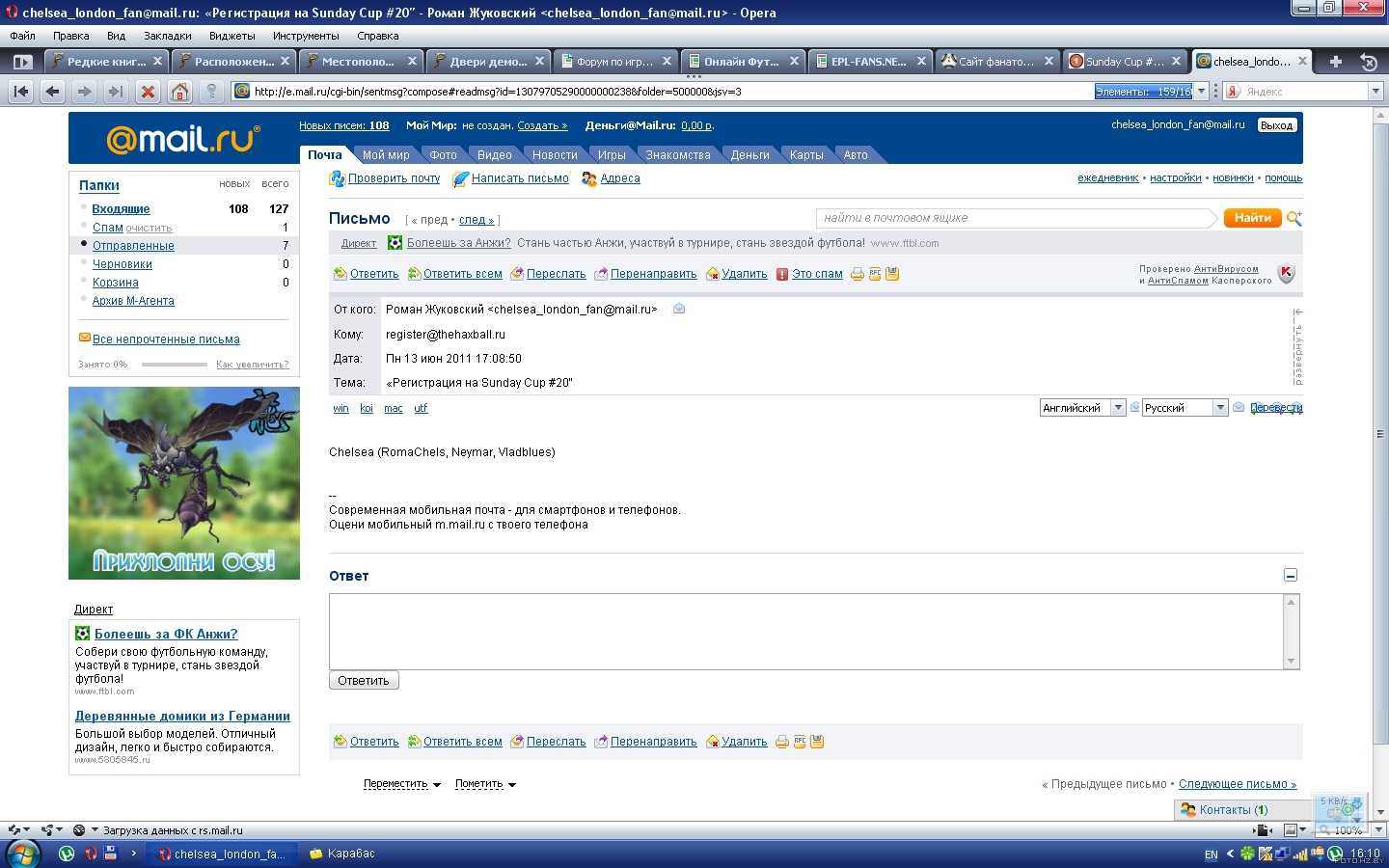Click the Удалить link in top toolbar

745,274
